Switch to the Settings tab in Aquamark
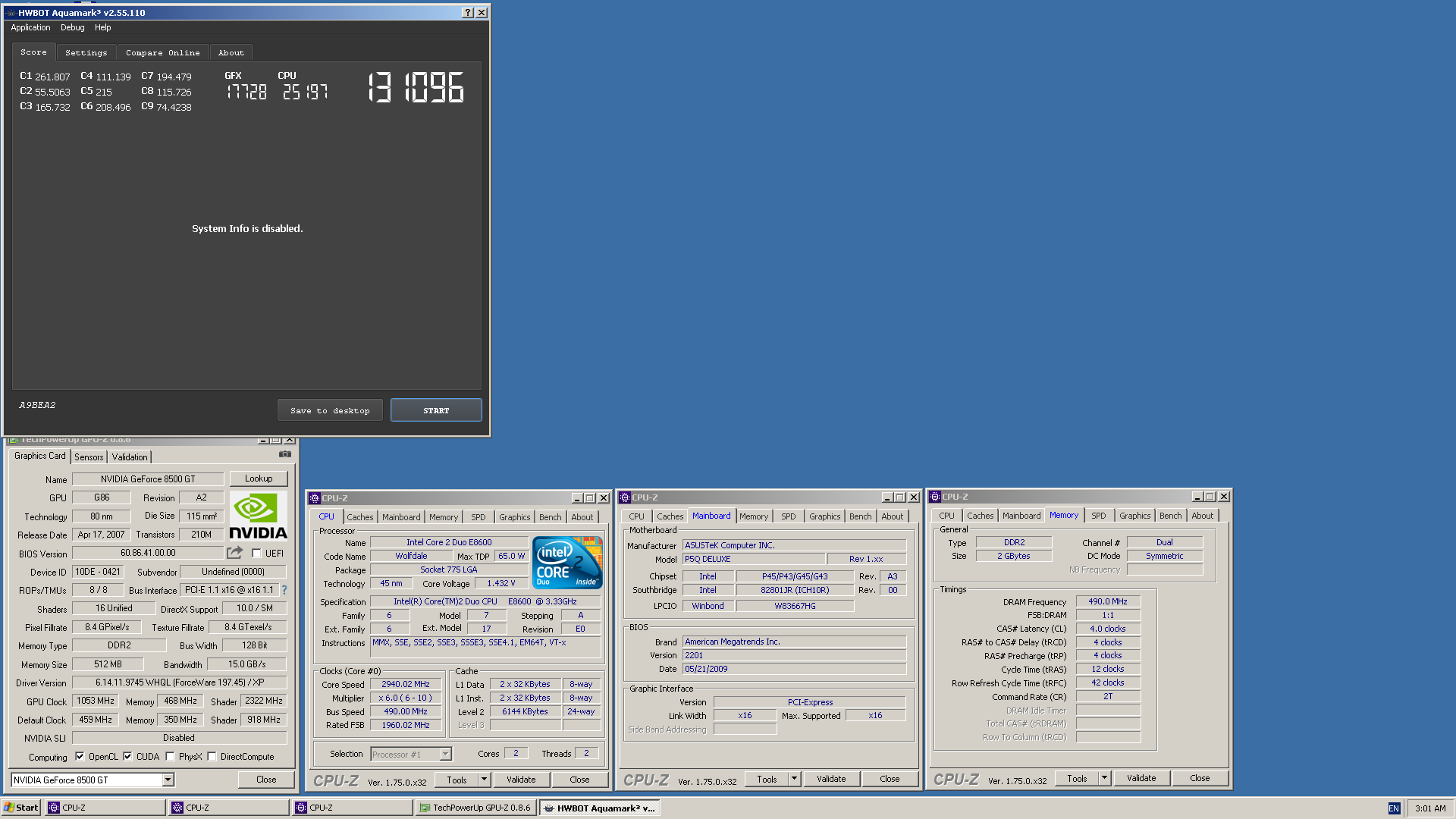The image size is (1456, 819). [86, 52]
